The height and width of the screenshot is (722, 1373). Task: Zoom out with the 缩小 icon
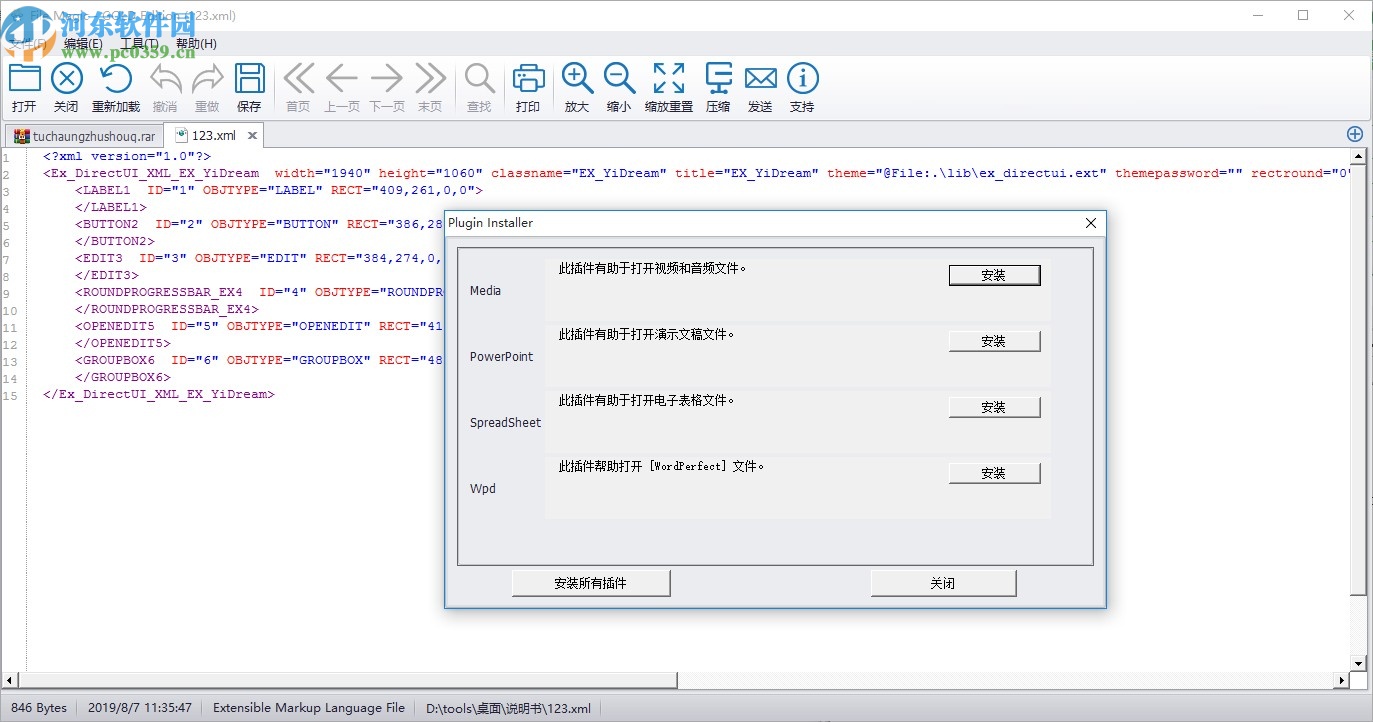[x=618, y=85]
